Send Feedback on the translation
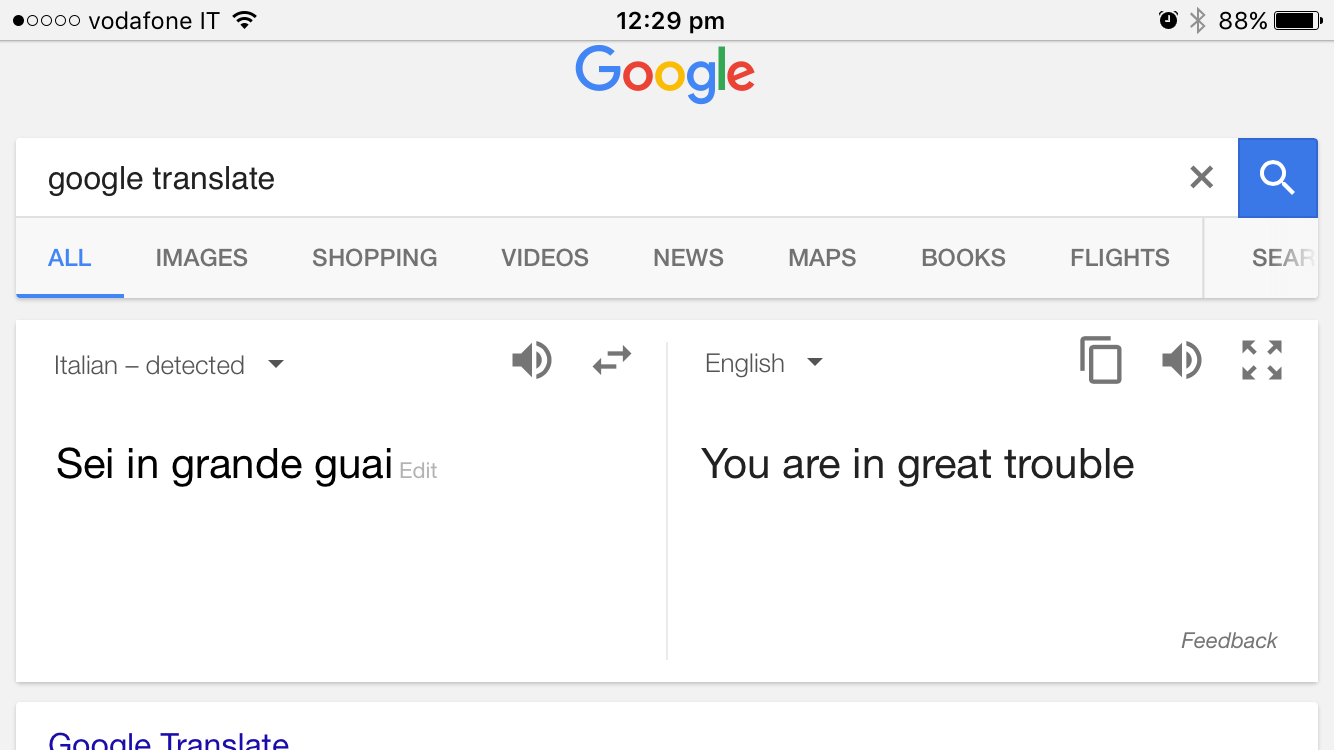1334x750 pixels. (1229, 641)
